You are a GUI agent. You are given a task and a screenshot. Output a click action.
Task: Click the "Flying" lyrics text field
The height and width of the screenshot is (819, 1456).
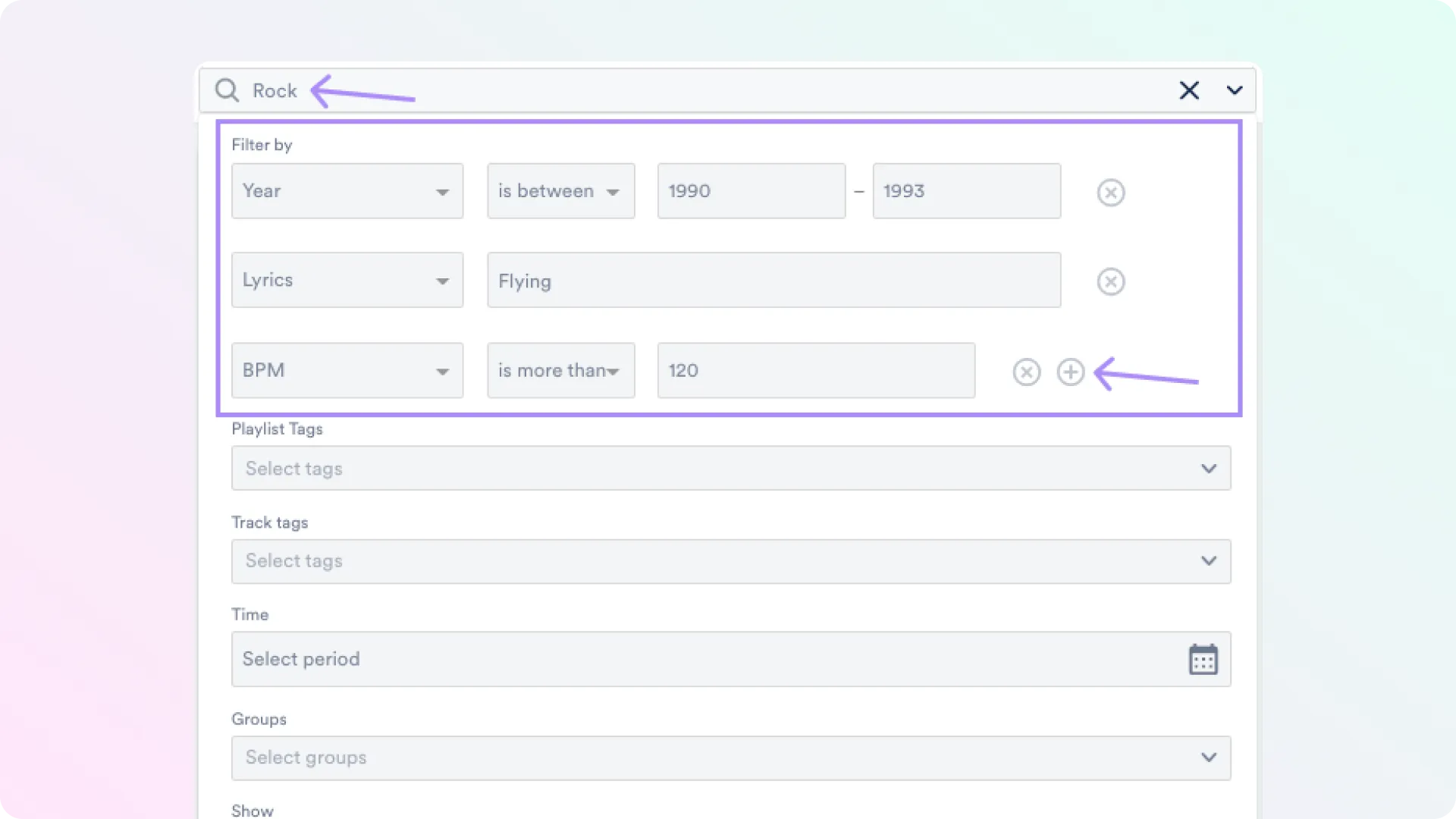(x=773, y=280)
